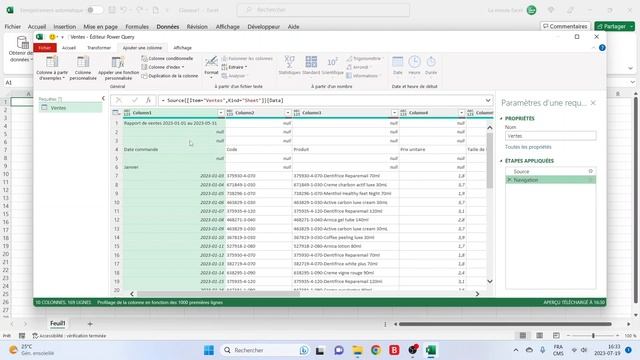This screenshot has height=360, width=640.
Task: Click the Date column icon
Action: click(x=398, y=62)
